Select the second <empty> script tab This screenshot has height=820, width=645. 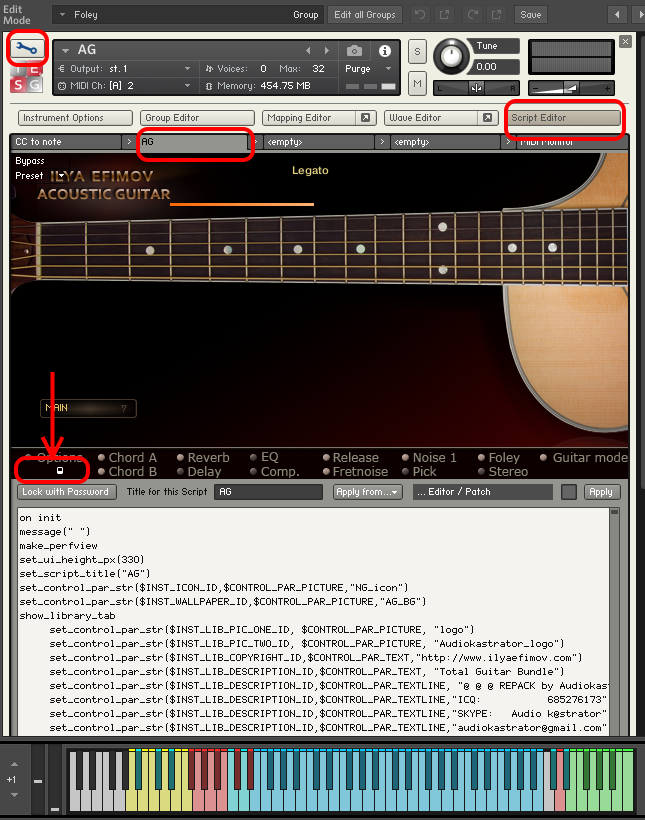446,142
